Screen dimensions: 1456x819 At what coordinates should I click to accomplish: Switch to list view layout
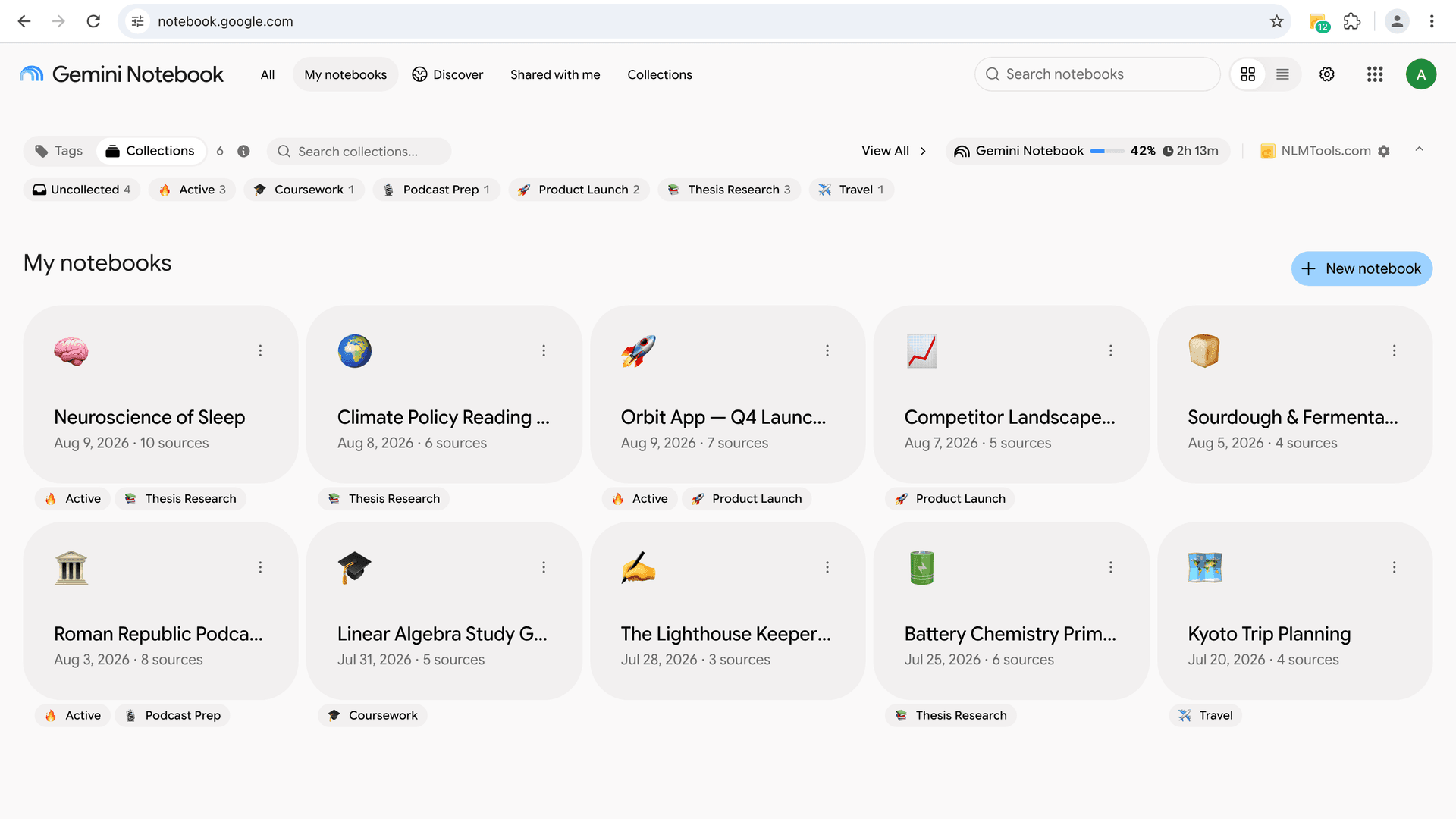pyautogui.click(x=1282, y=74)
